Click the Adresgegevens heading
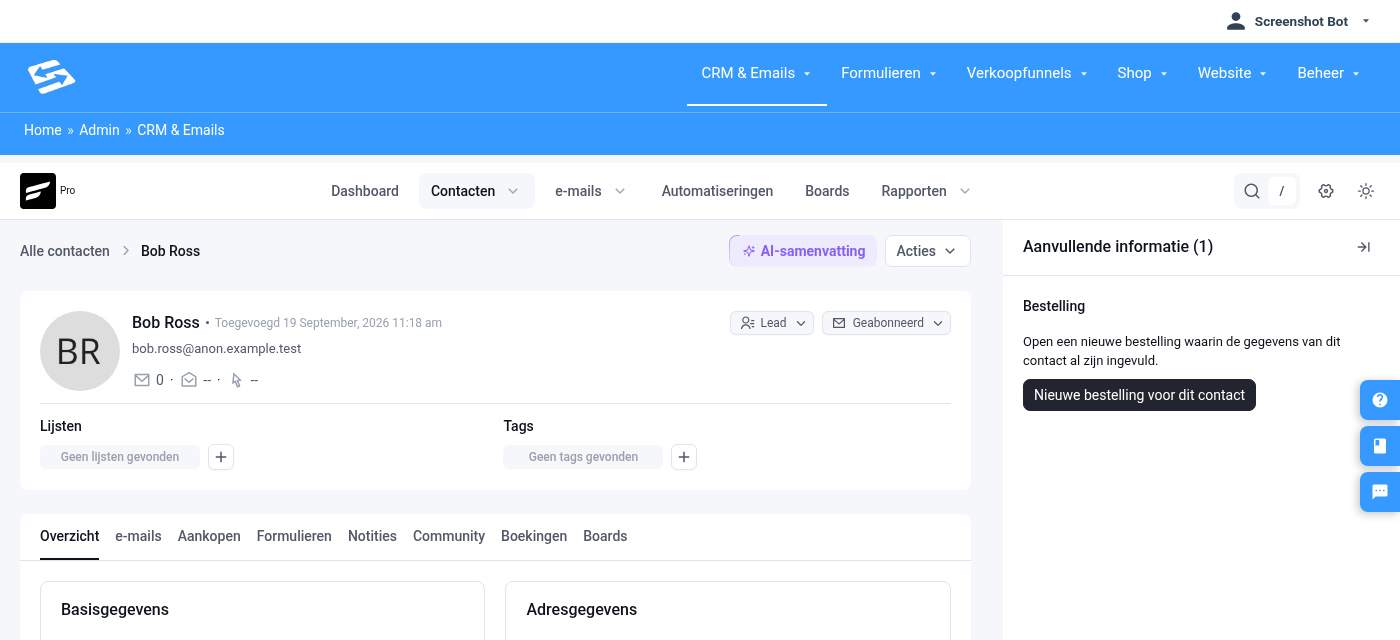This screenshot has width=1400, height=640. click(x=582, y=610)
